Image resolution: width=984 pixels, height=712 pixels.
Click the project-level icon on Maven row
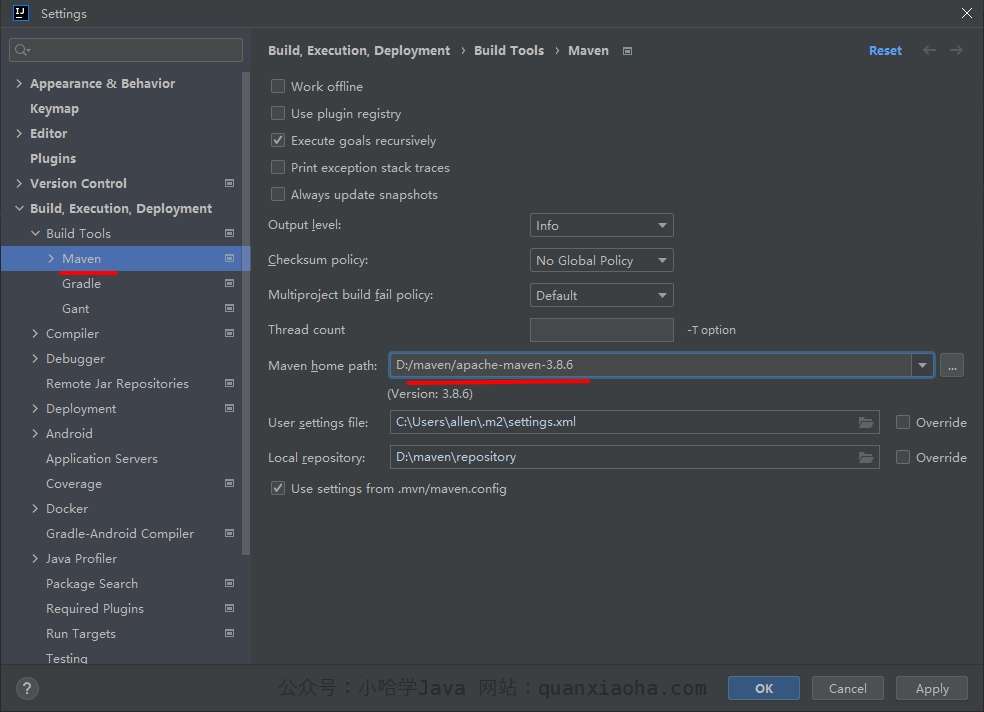tap(230, 258)
